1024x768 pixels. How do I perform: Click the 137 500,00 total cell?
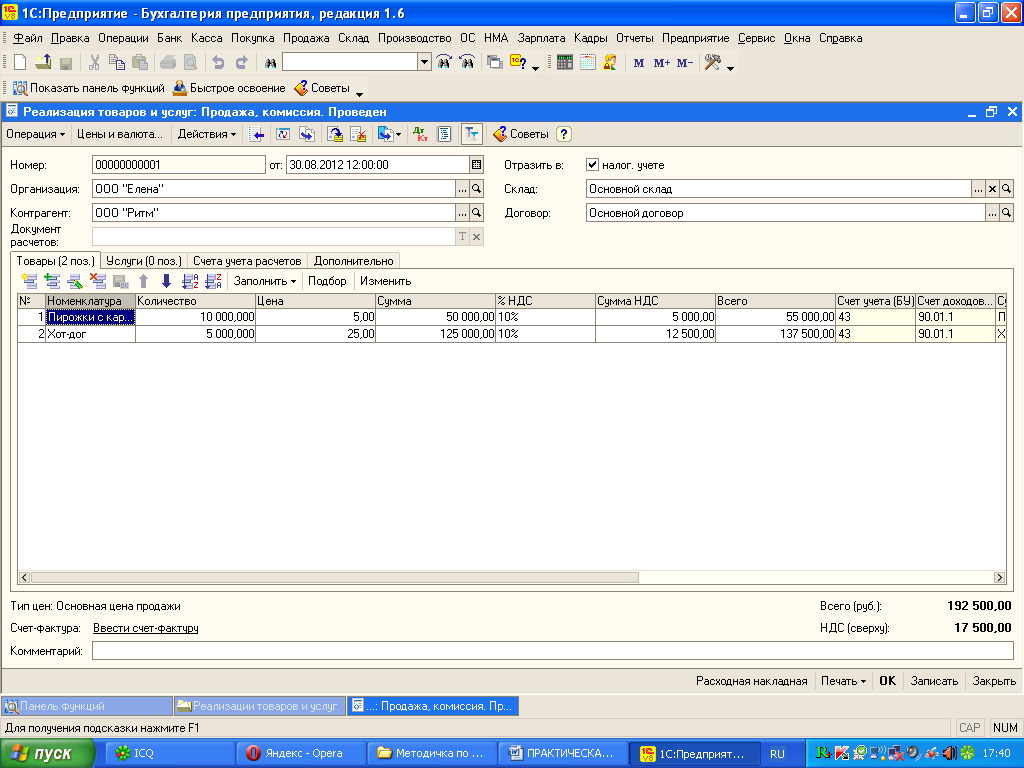tap(775, 334)
